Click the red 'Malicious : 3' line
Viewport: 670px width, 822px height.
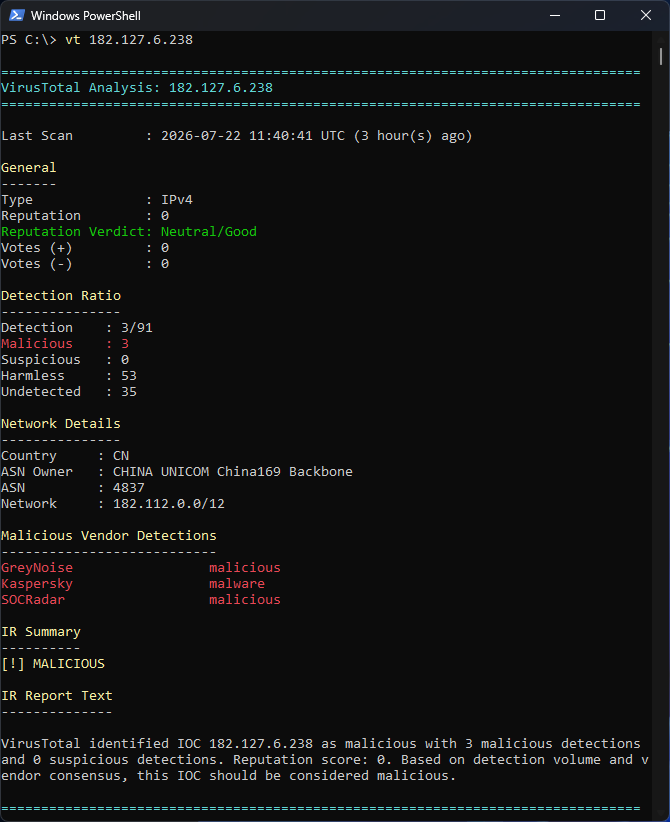65,344
